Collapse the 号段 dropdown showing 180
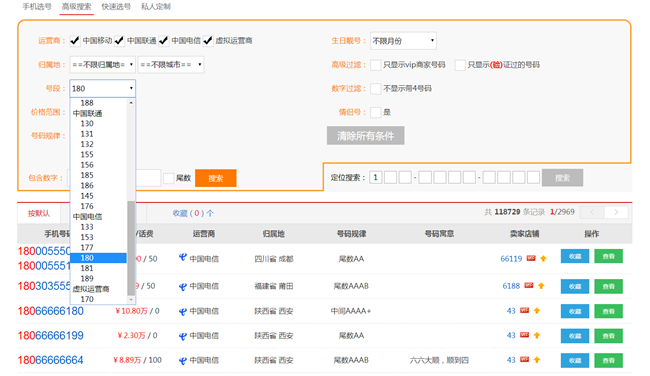The height and width of the screenshot is (376, 650). pos(102,88)
